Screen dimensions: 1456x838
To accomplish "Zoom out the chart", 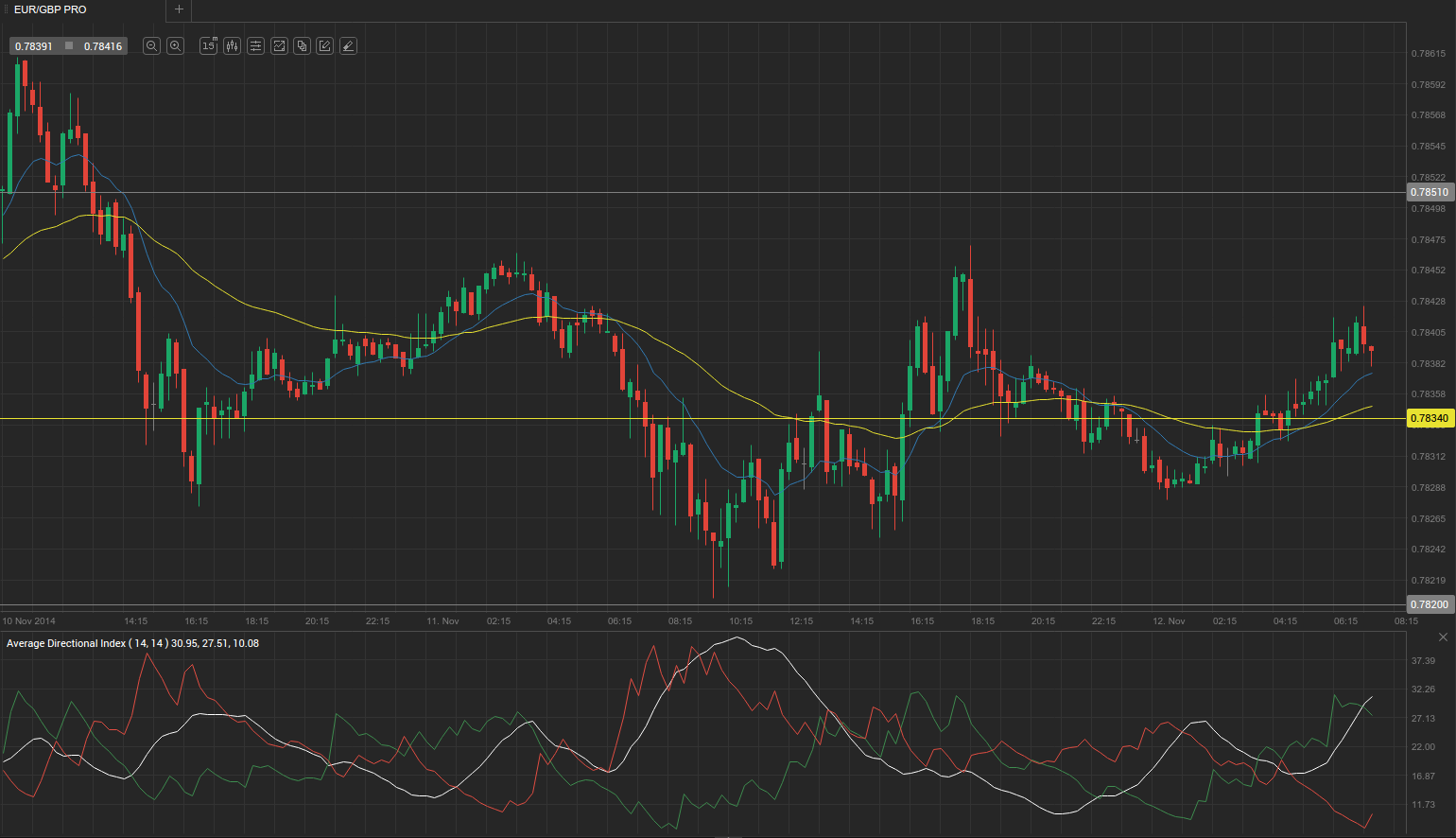I will [x=151, y=45].
